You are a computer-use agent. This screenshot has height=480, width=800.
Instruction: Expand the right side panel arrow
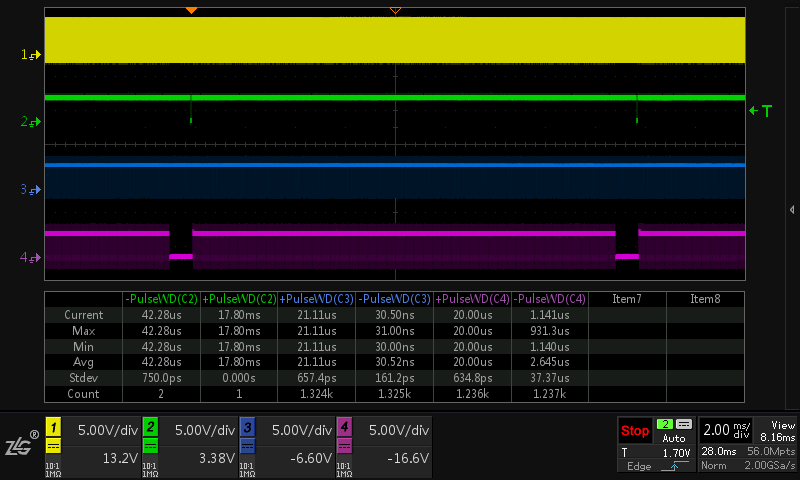[792, 209]
